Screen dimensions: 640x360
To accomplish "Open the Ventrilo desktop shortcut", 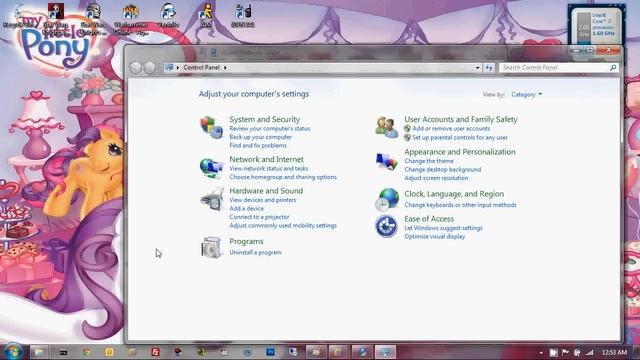I will [x=168, y=16].
